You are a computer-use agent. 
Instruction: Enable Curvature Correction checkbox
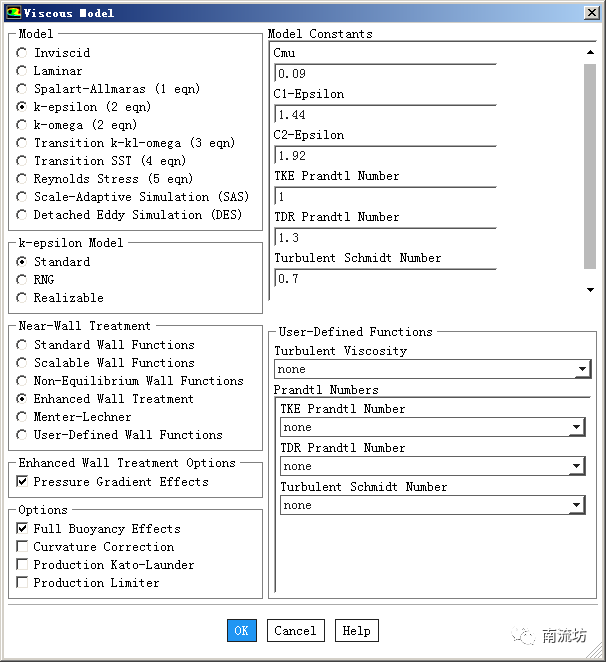coord(23,547)
